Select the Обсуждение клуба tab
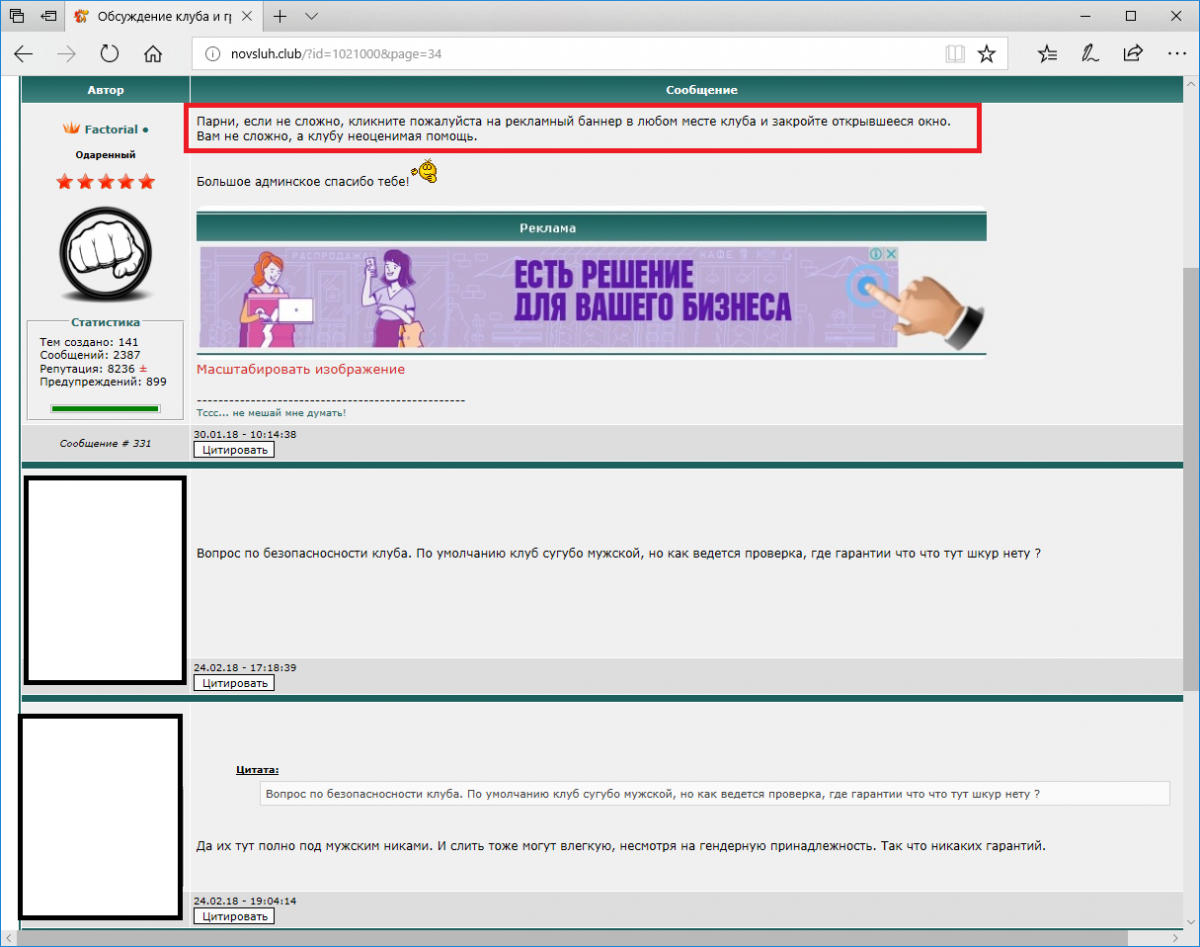Screen dimensions: 1200x947 160,16
